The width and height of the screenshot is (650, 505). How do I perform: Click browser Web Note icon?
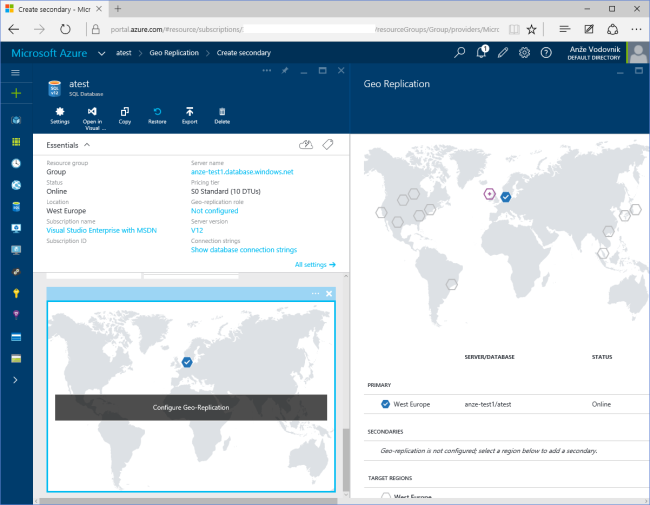click(589, 29)
